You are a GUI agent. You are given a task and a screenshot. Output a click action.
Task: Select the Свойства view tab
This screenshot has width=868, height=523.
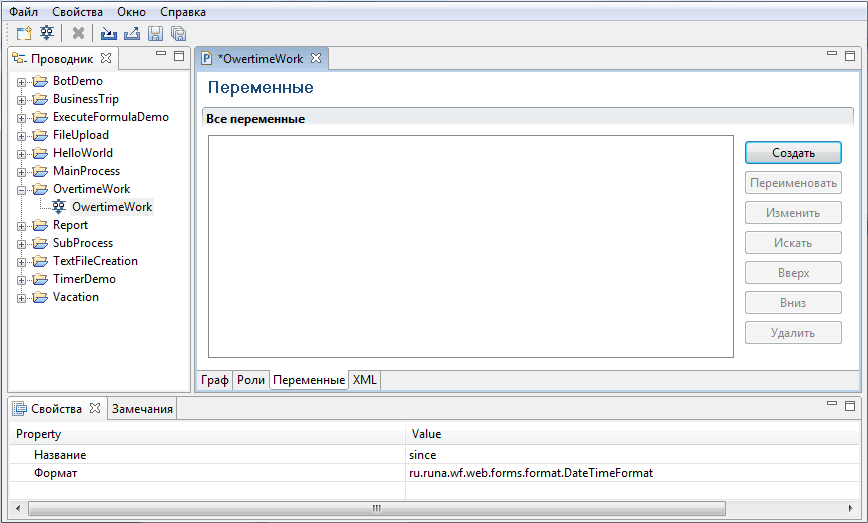pyautogui.click(x=56, y=408)
